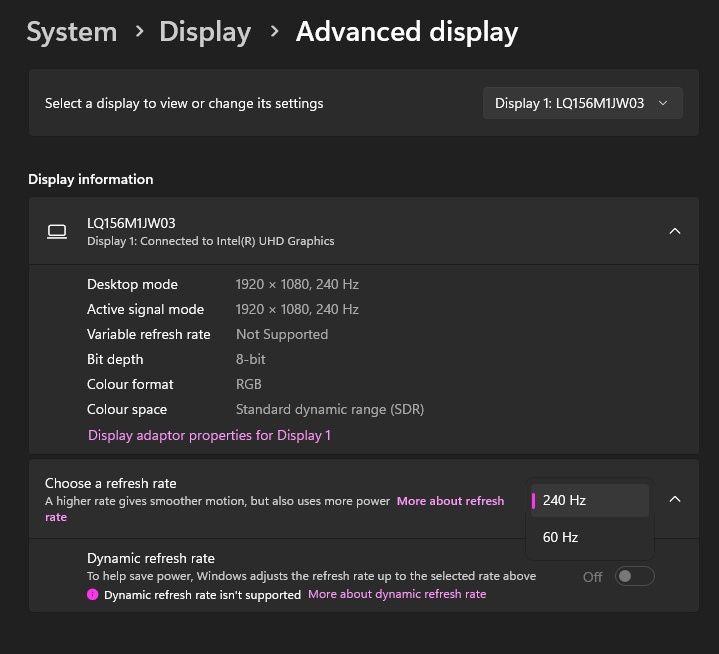
Task: Click the Colour space SDR value
Action: 330,409
